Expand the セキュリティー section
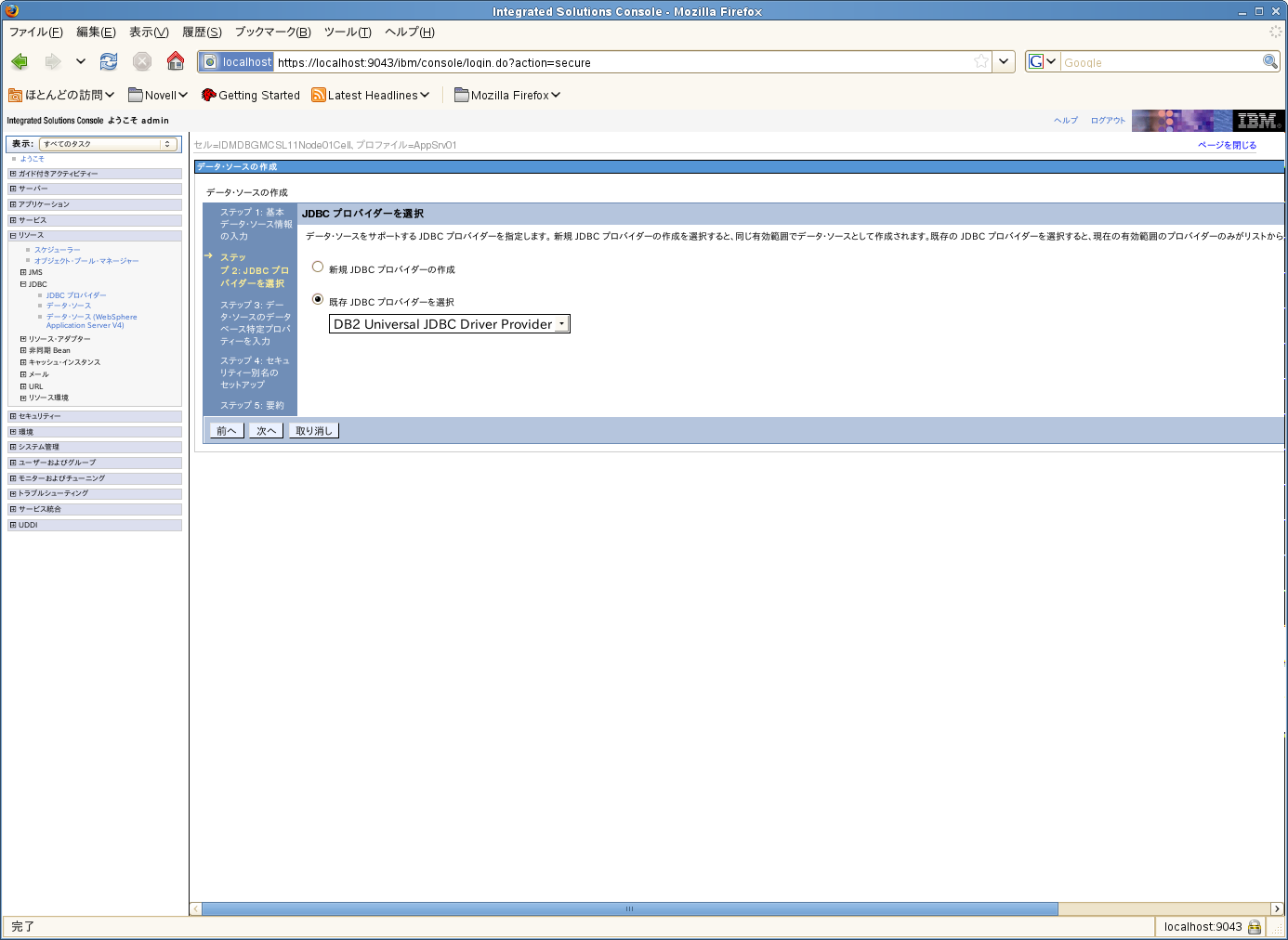 click(x=13, y=416)
